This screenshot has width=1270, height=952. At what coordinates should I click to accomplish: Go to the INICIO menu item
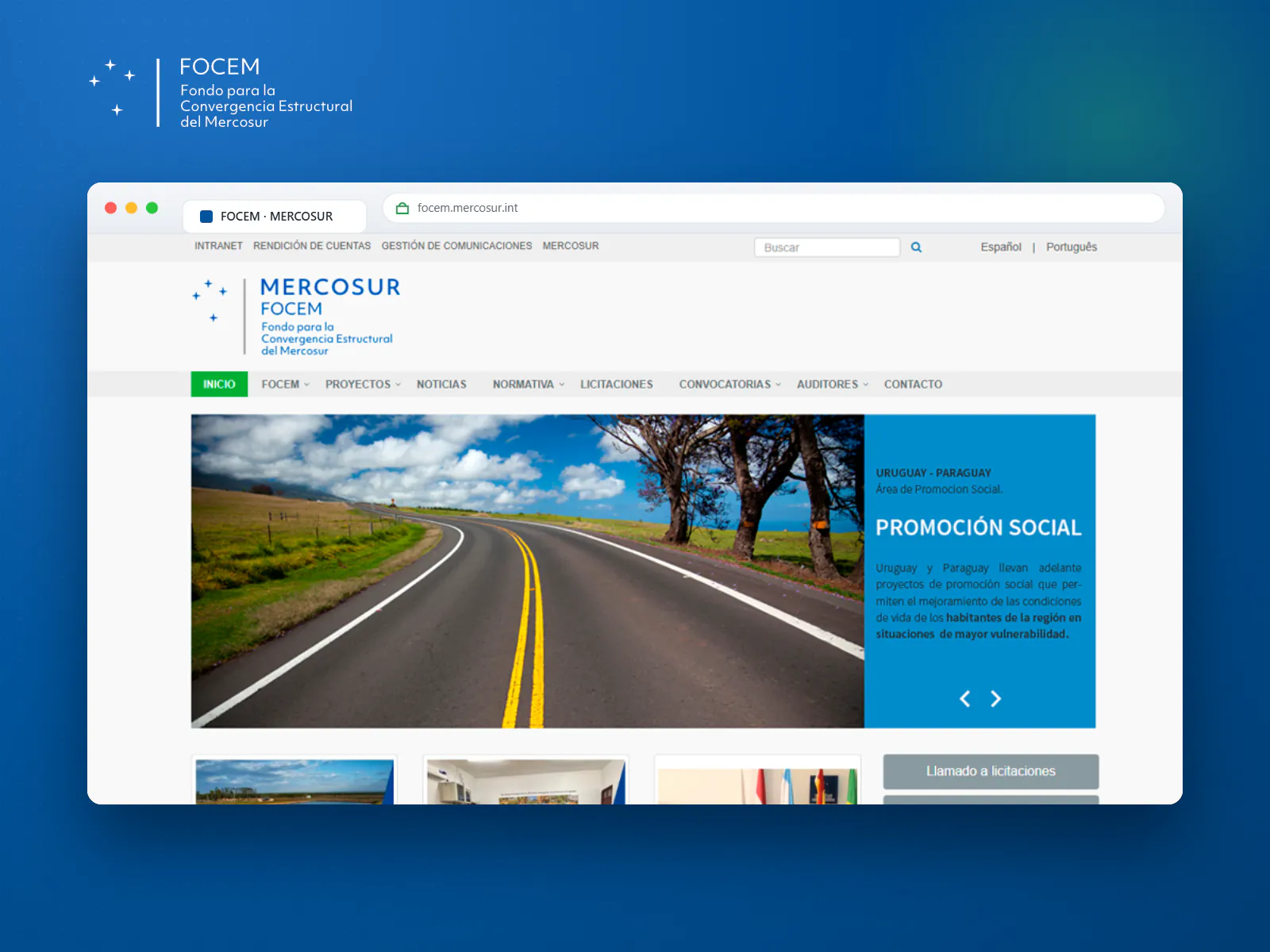click(219, 384)
